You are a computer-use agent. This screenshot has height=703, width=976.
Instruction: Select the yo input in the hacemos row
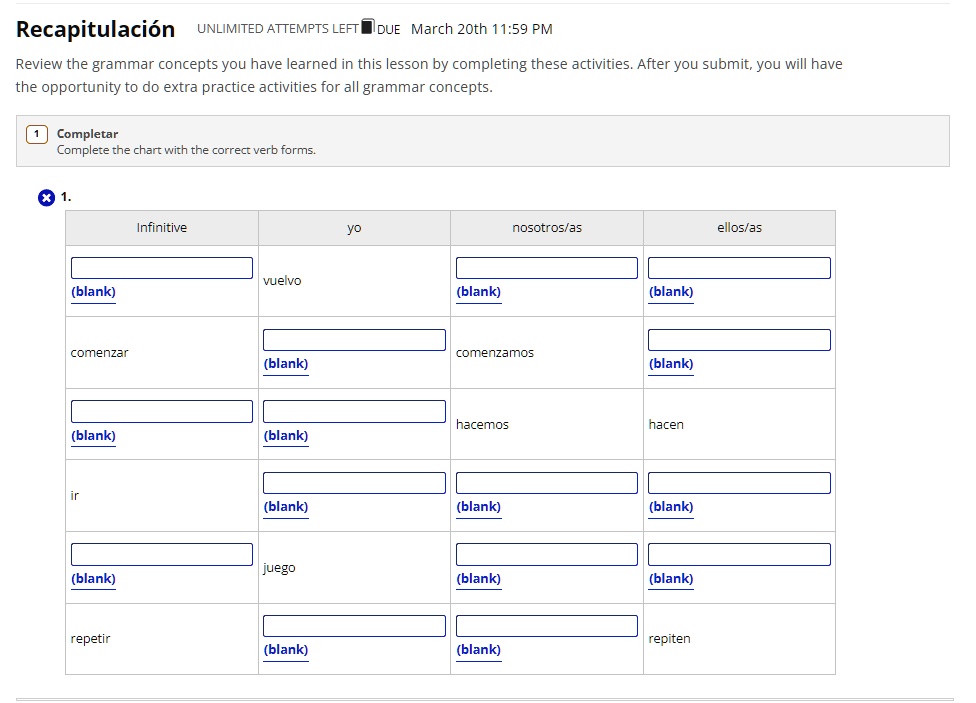pos(354,412)
